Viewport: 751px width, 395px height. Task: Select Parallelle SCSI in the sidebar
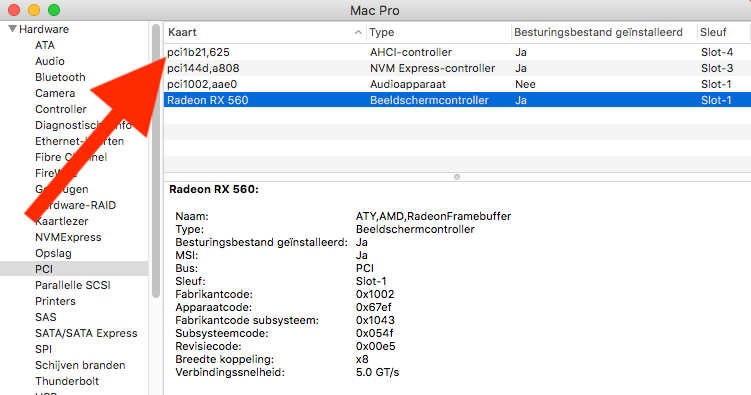[x=73, y=285]
